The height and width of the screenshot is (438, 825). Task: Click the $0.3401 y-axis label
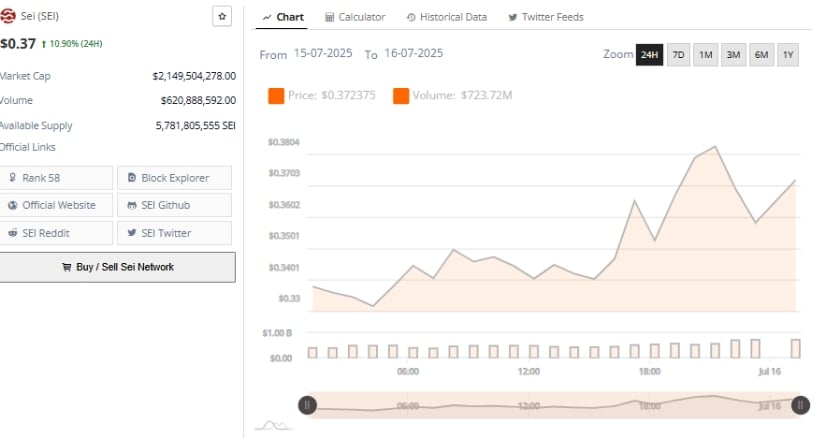[x=284, y=267]
